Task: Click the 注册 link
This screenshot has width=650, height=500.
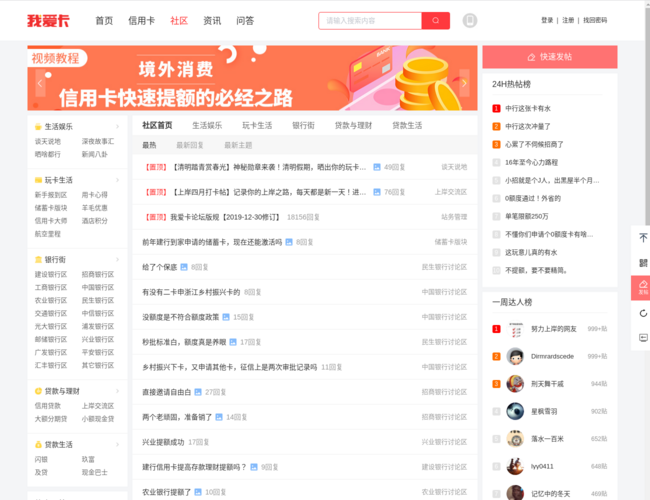Action: (x=568, y=20)
